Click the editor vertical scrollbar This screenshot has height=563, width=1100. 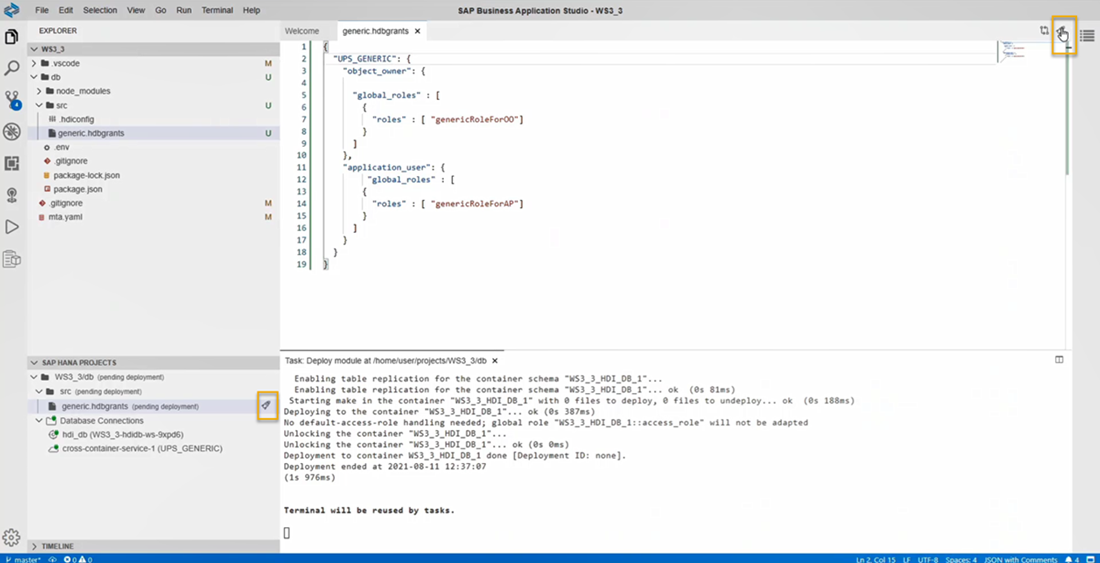click(1067, 109)
